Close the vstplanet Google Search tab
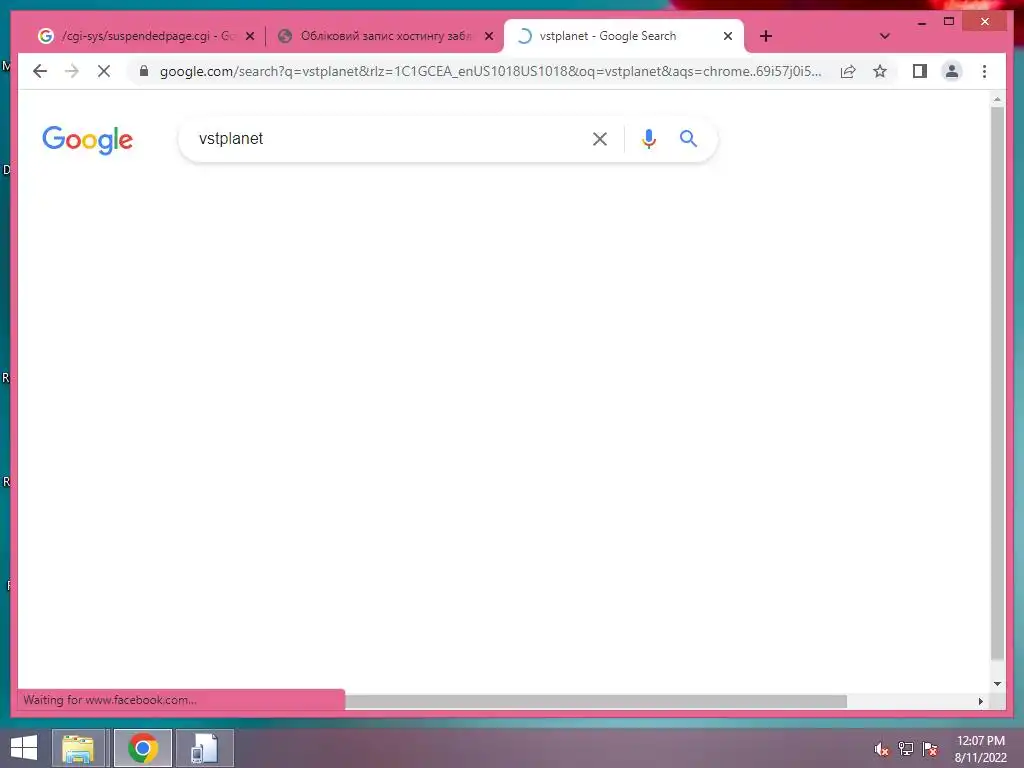This screenshot has width=1024, height=768. (x=728, y=36)
